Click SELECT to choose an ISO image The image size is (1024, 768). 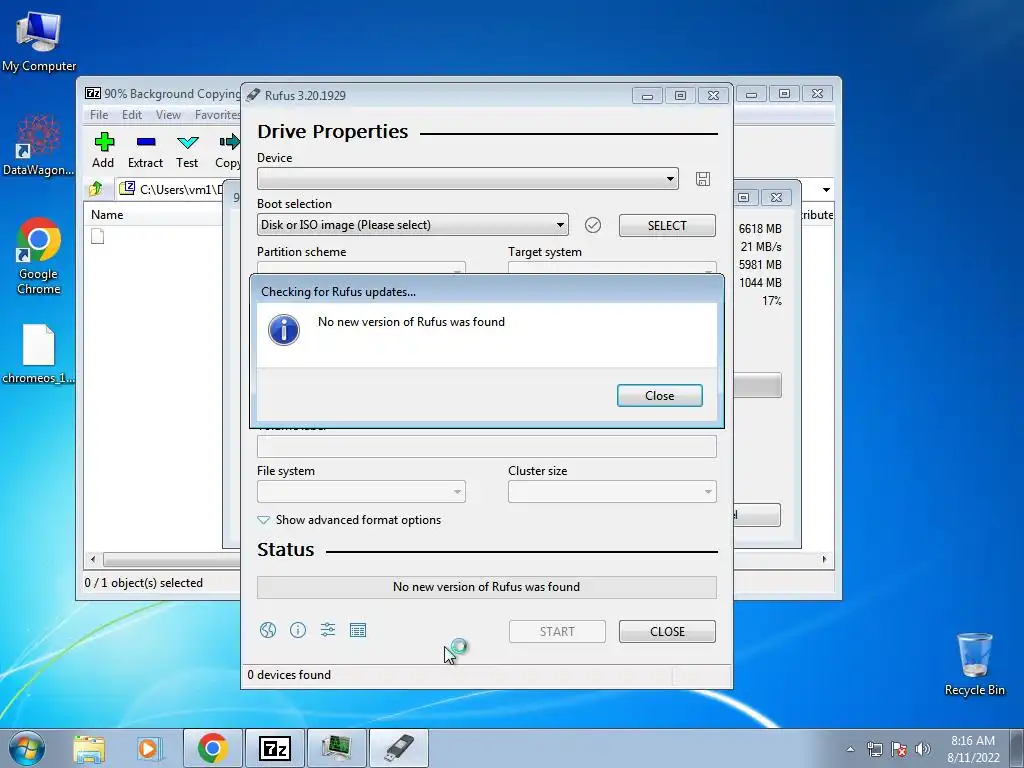[x=667, y=225]
